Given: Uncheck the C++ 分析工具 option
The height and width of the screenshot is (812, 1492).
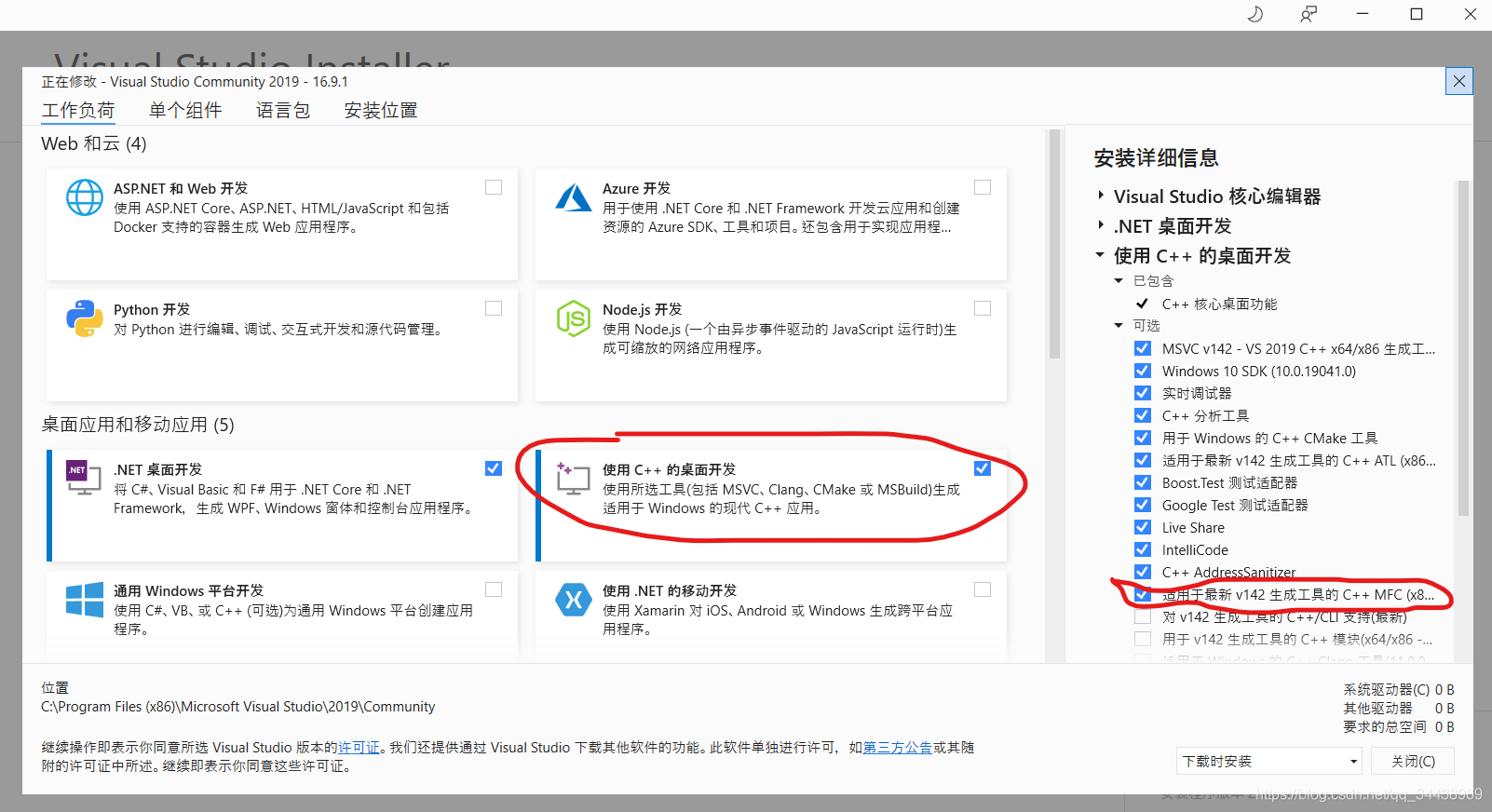Looking at the screenshot, I should pos(1143,415).
